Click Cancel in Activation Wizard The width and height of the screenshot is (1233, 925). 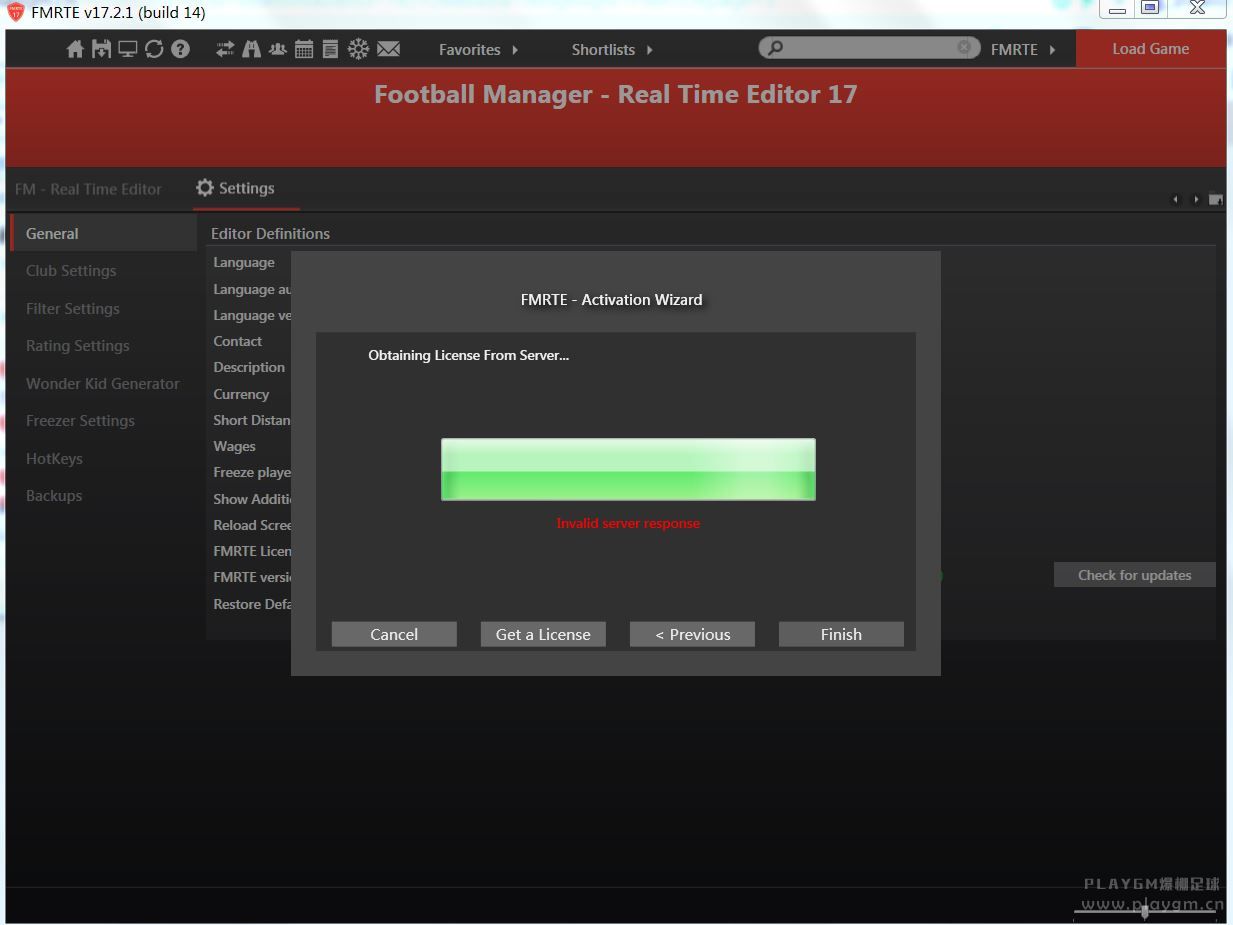pyautogui.click(x=394, y=634)
